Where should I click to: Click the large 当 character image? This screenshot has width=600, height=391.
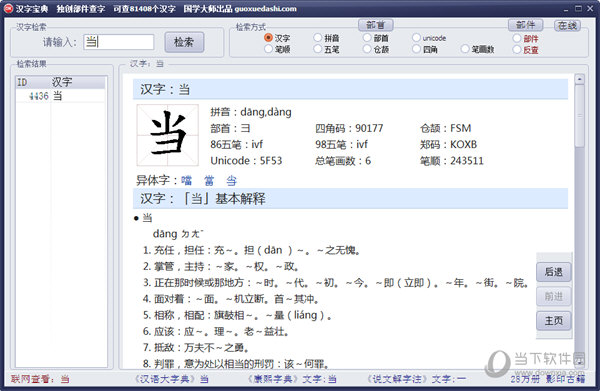(x=168, y=135)
